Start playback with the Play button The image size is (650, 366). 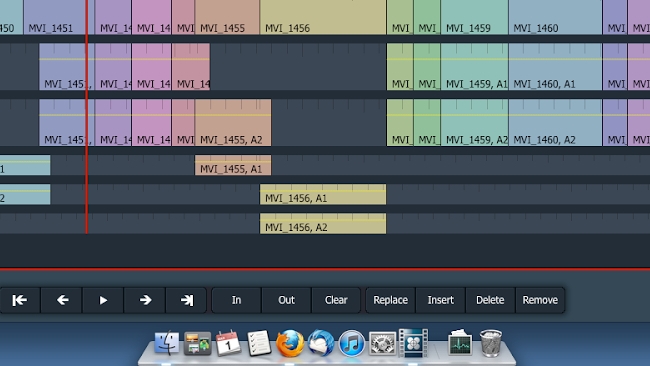[103, 300]
